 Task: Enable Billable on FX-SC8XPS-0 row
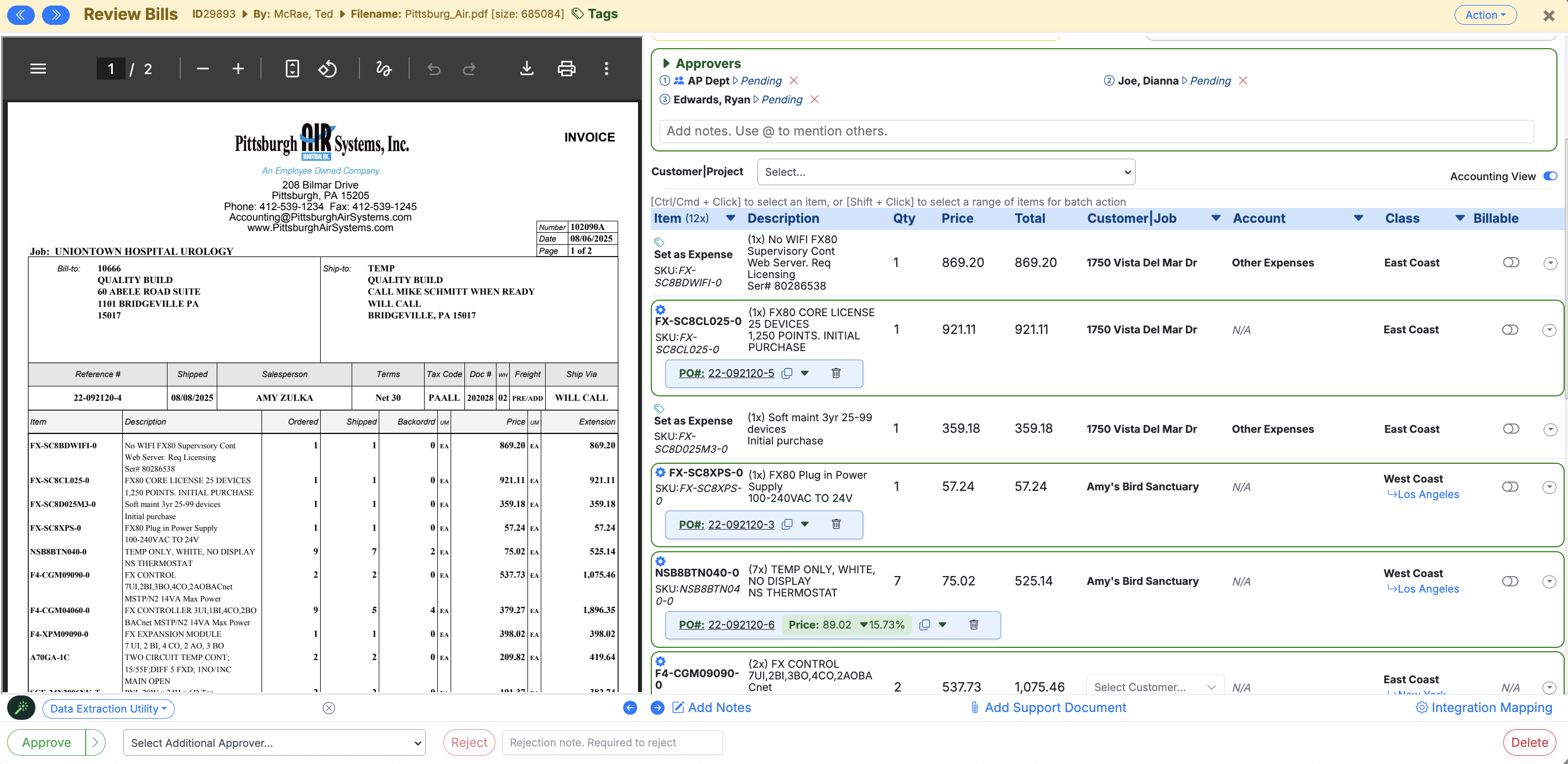point(1509,487)
